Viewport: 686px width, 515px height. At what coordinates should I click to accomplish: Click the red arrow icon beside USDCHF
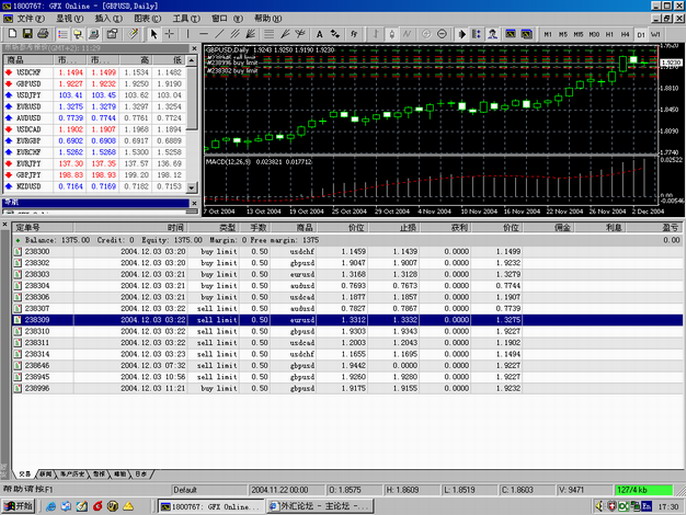[x=9, y=72]
